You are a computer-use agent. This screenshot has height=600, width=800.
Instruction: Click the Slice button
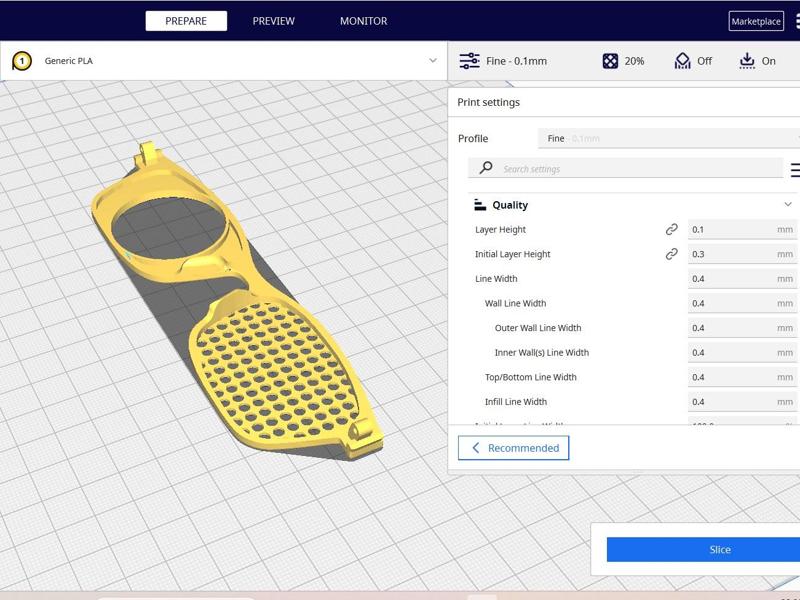pos(703,549)
